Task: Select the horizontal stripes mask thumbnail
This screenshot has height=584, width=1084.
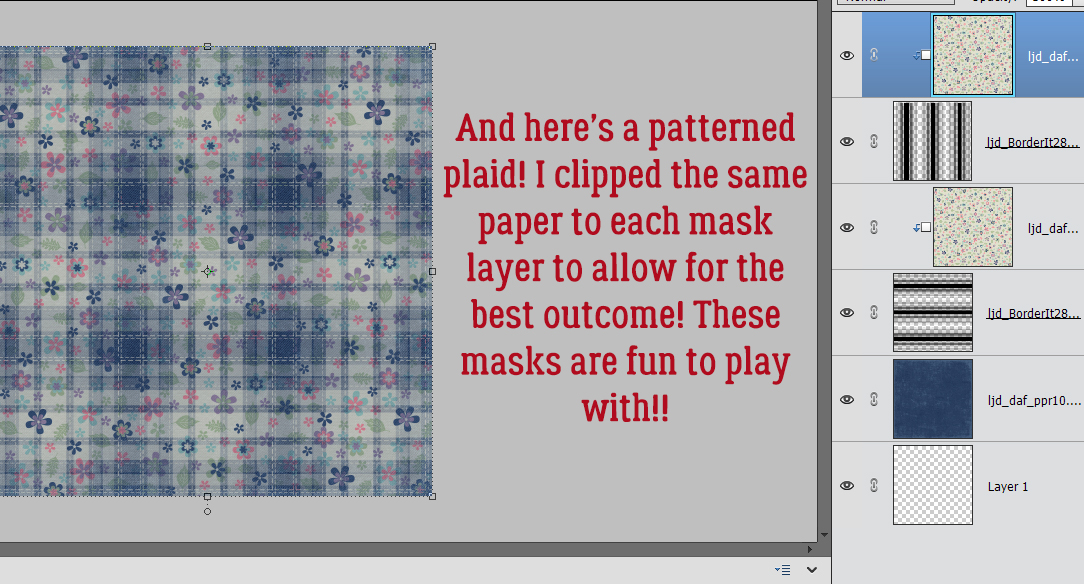Action: point(933,312)
